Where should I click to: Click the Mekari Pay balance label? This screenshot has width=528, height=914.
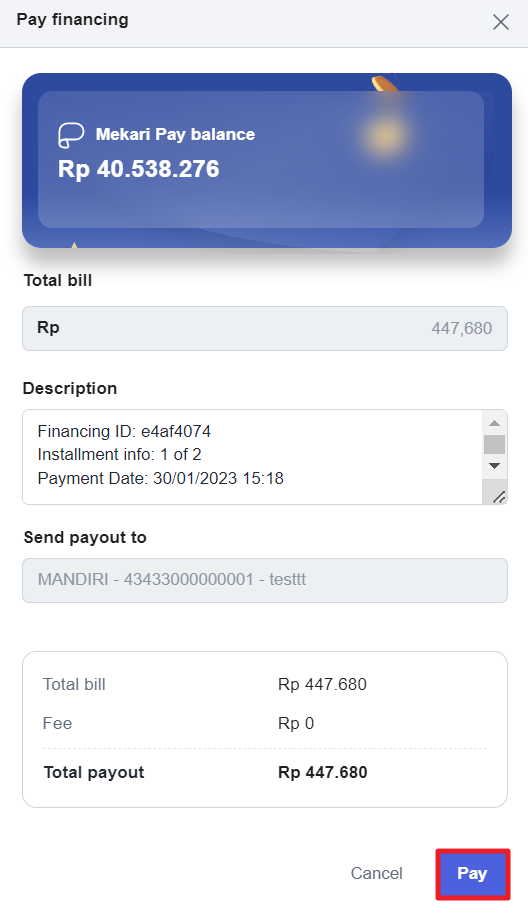(175, 135)
